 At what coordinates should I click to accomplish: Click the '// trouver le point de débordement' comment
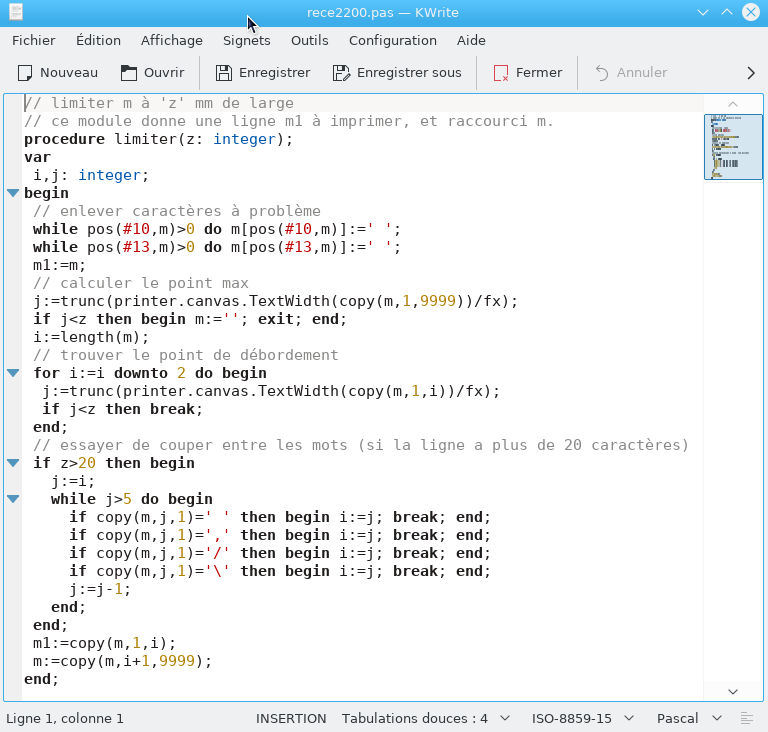click(x=186, y=355)
